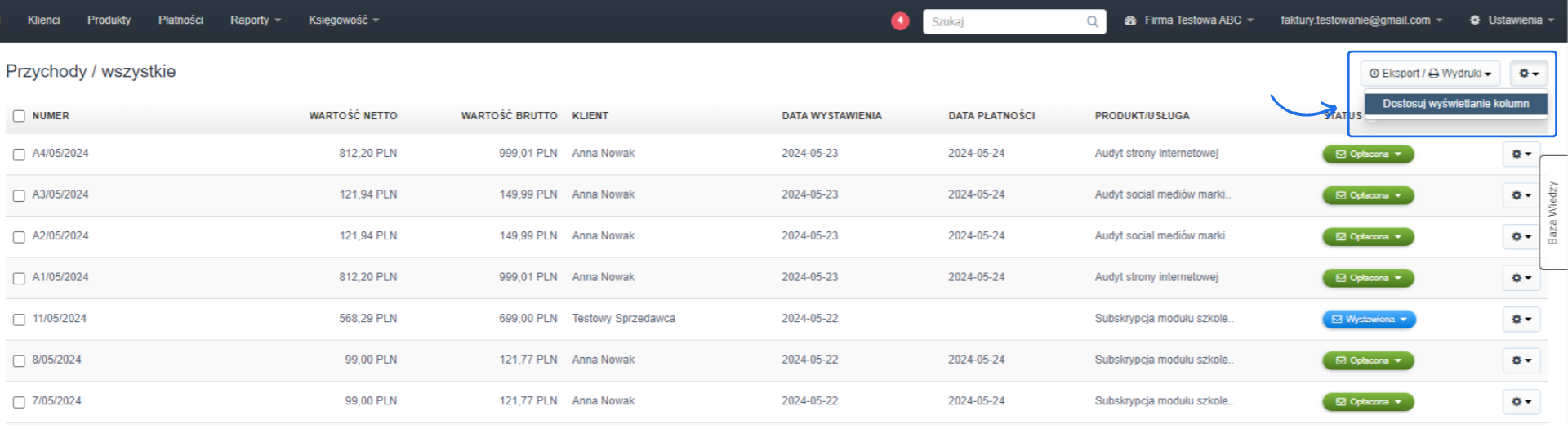Viewport: 1568px width, 429px height.
Task: Click into the Szukaj search field
Action: point(1004,22)
